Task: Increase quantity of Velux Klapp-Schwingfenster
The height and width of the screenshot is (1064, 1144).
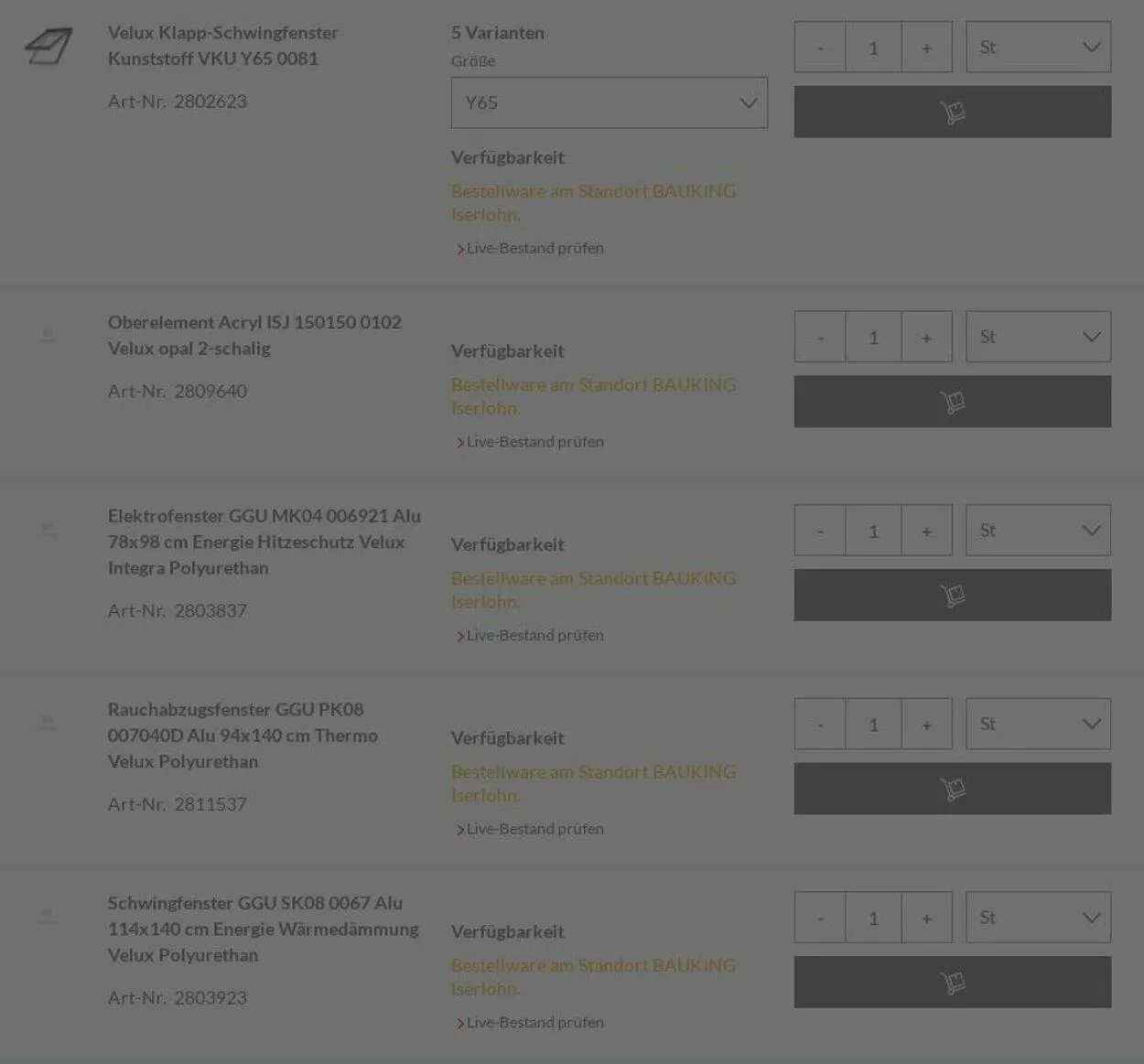Action: pos(926,48)
